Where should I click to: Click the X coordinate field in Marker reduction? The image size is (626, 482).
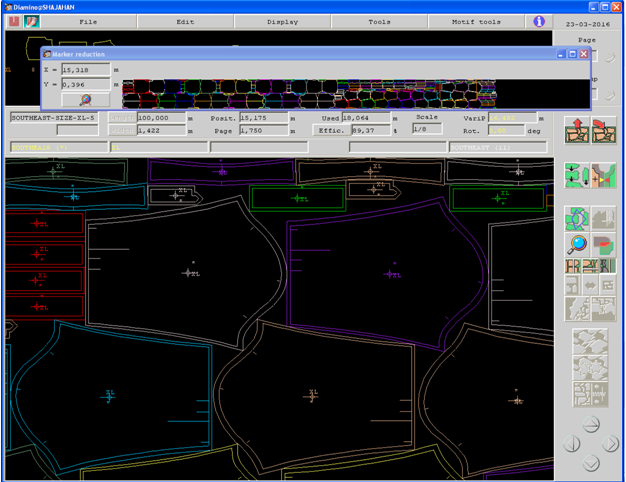click(x=86, y=70)
